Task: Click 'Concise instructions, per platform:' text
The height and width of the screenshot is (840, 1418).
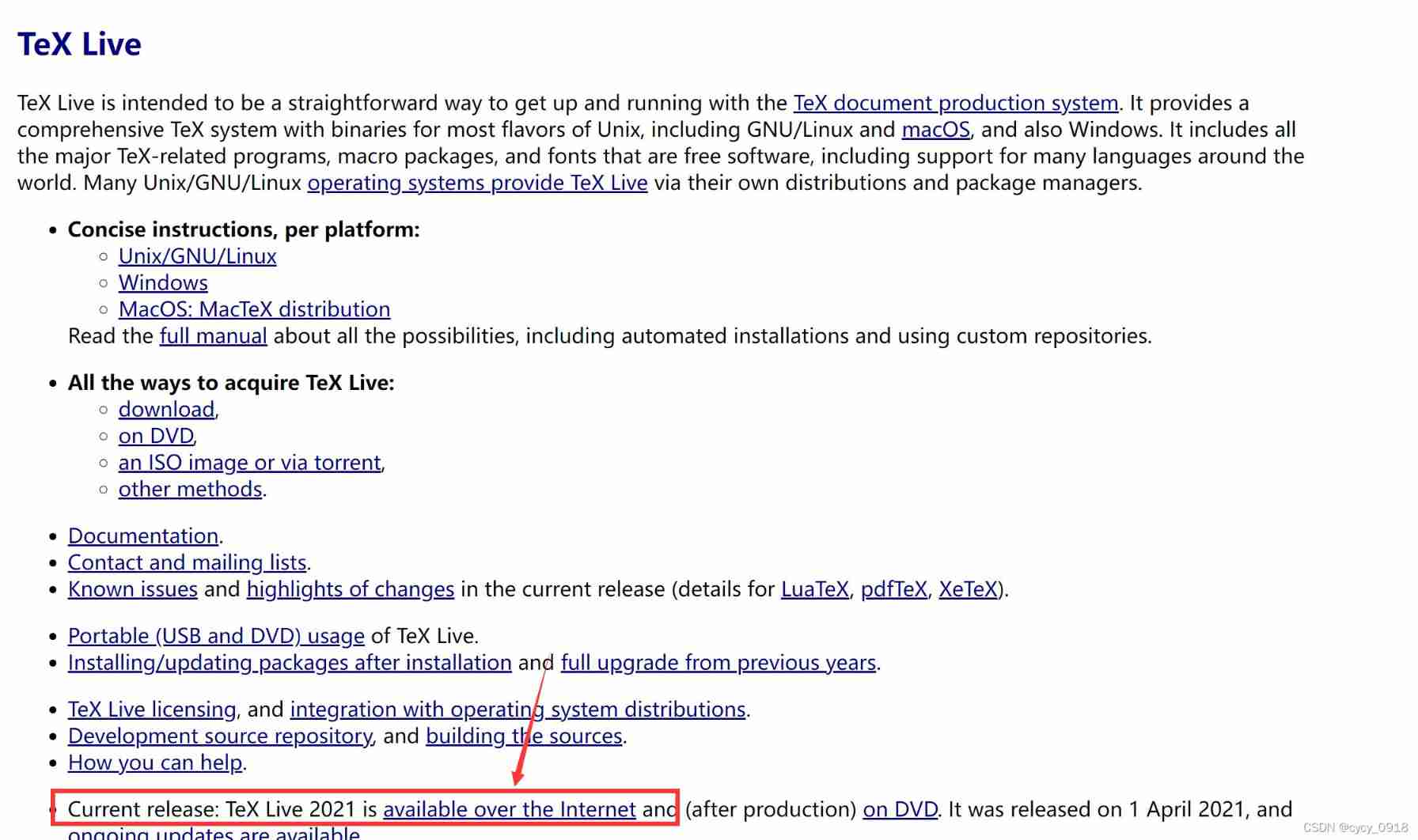Action: 244,230
